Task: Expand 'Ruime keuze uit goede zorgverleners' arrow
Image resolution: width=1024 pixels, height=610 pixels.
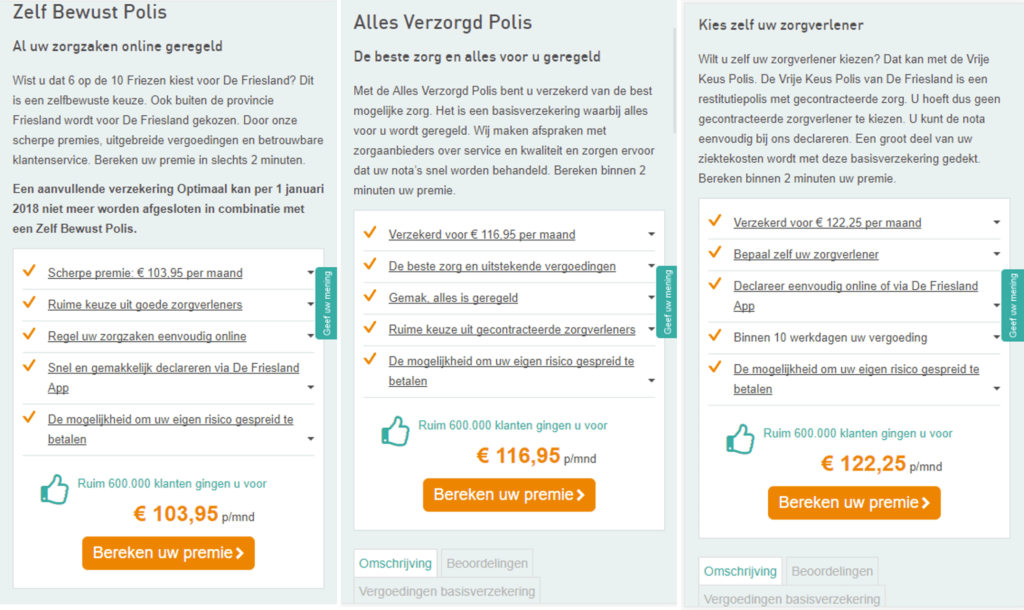Action: [311, 305]
